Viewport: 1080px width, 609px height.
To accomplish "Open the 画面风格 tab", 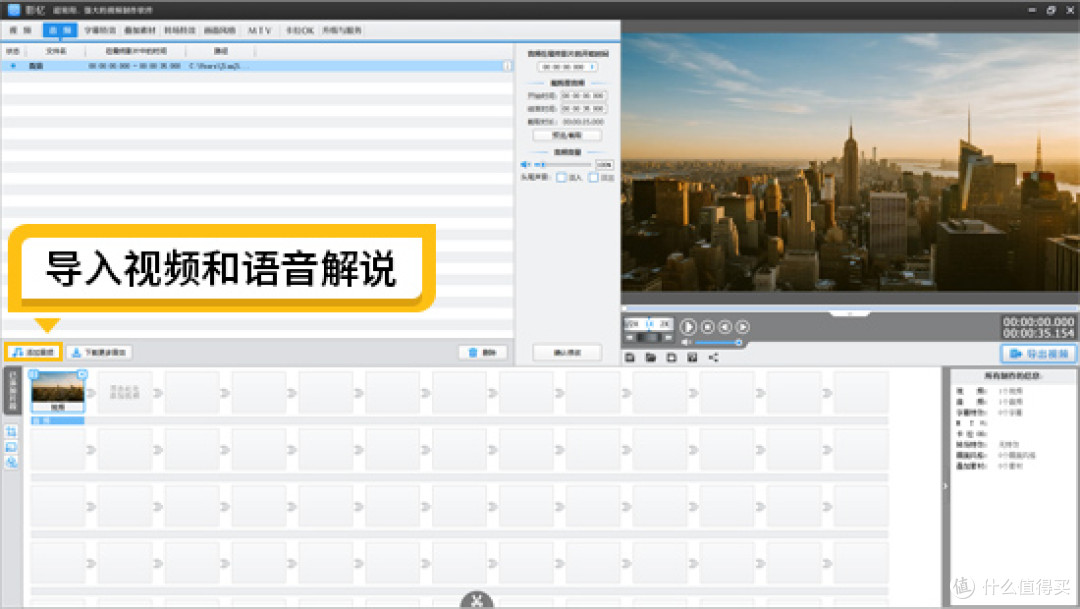I will point(220,30).
